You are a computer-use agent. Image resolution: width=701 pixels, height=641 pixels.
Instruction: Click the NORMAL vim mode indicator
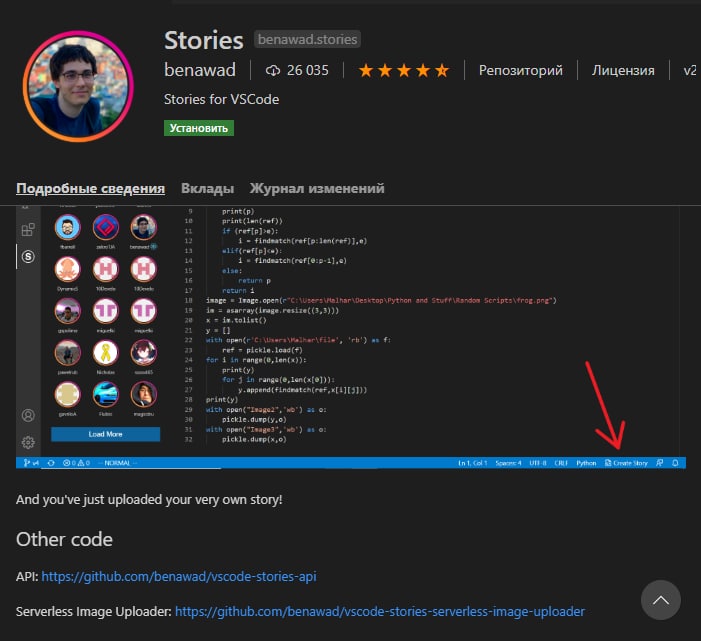117,463
